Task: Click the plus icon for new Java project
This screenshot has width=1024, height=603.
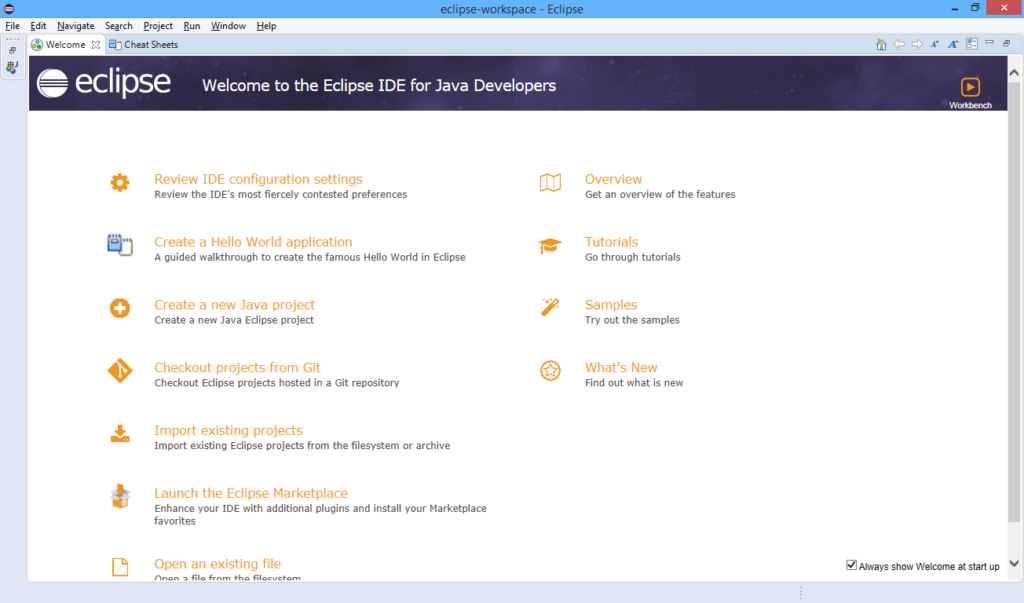Action: (x=120, y=308)
